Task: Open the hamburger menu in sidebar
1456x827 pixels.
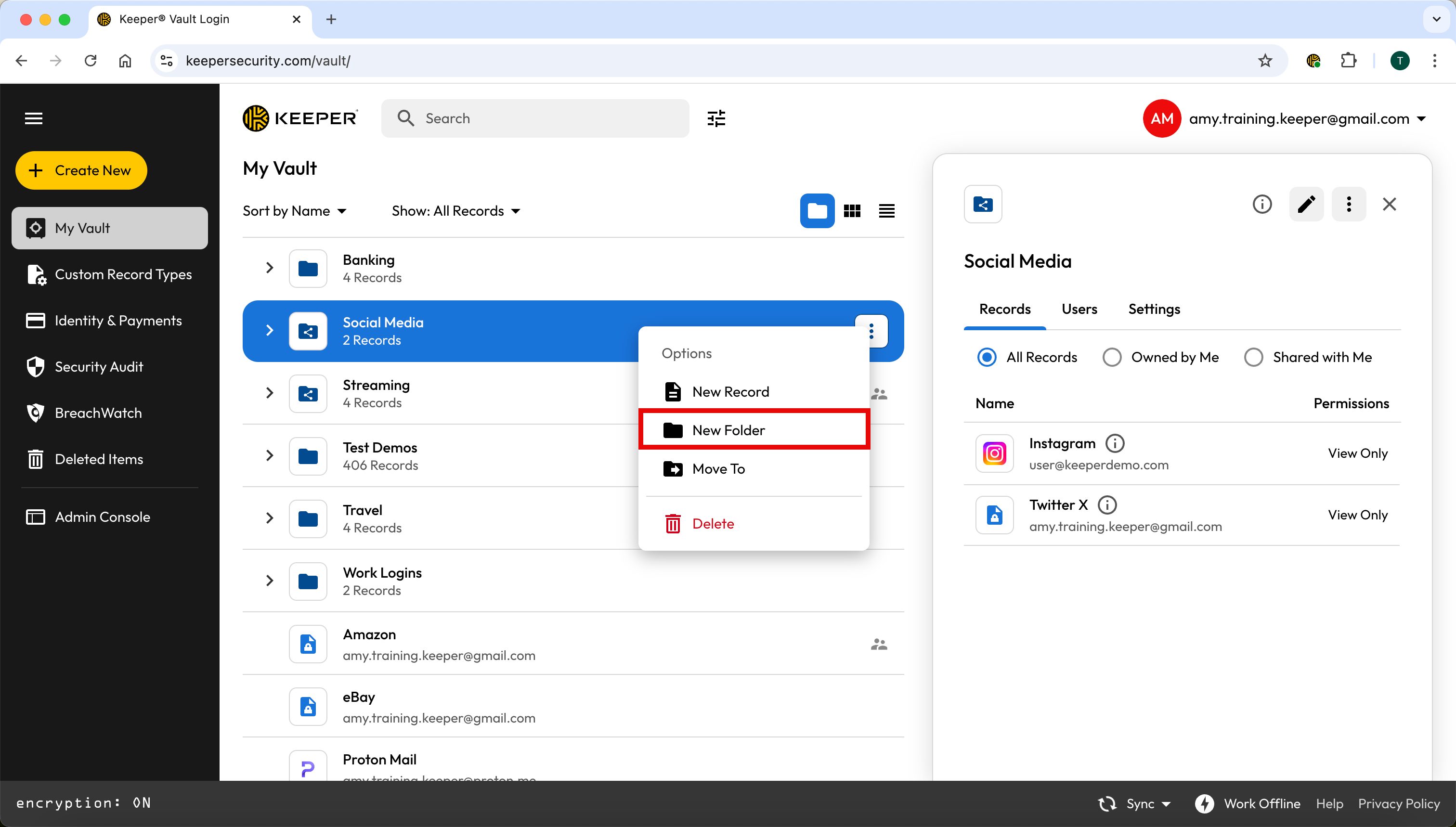Action: click(34, 118)
